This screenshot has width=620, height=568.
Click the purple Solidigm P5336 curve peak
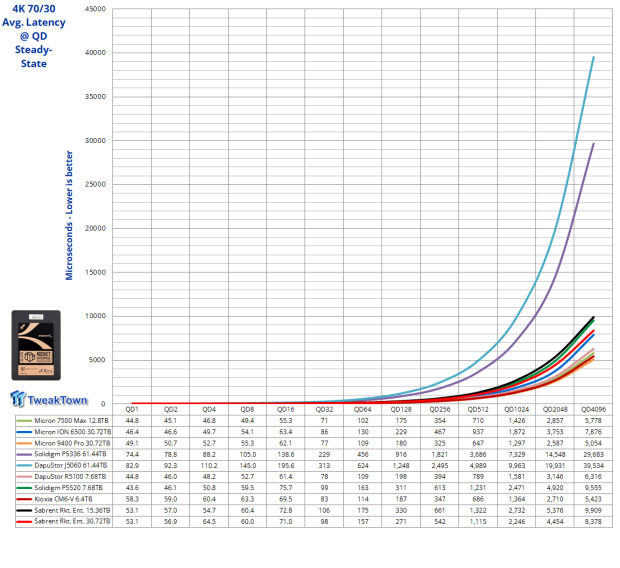(593, 144)
